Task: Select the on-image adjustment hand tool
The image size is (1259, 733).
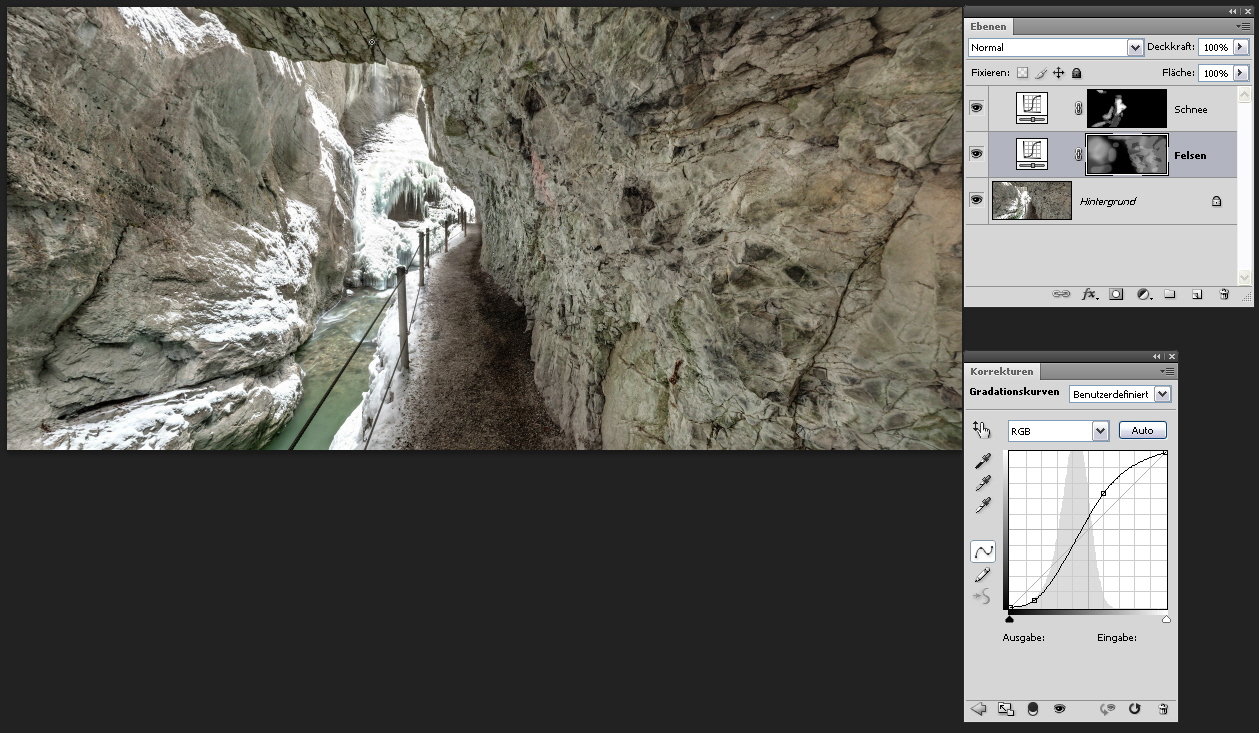Action: pos(981,430)
